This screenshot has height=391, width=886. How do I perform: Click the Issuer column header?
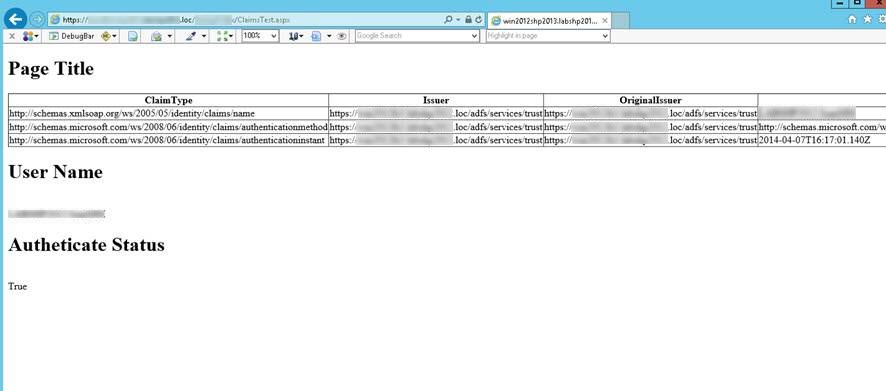click(436, 101)
